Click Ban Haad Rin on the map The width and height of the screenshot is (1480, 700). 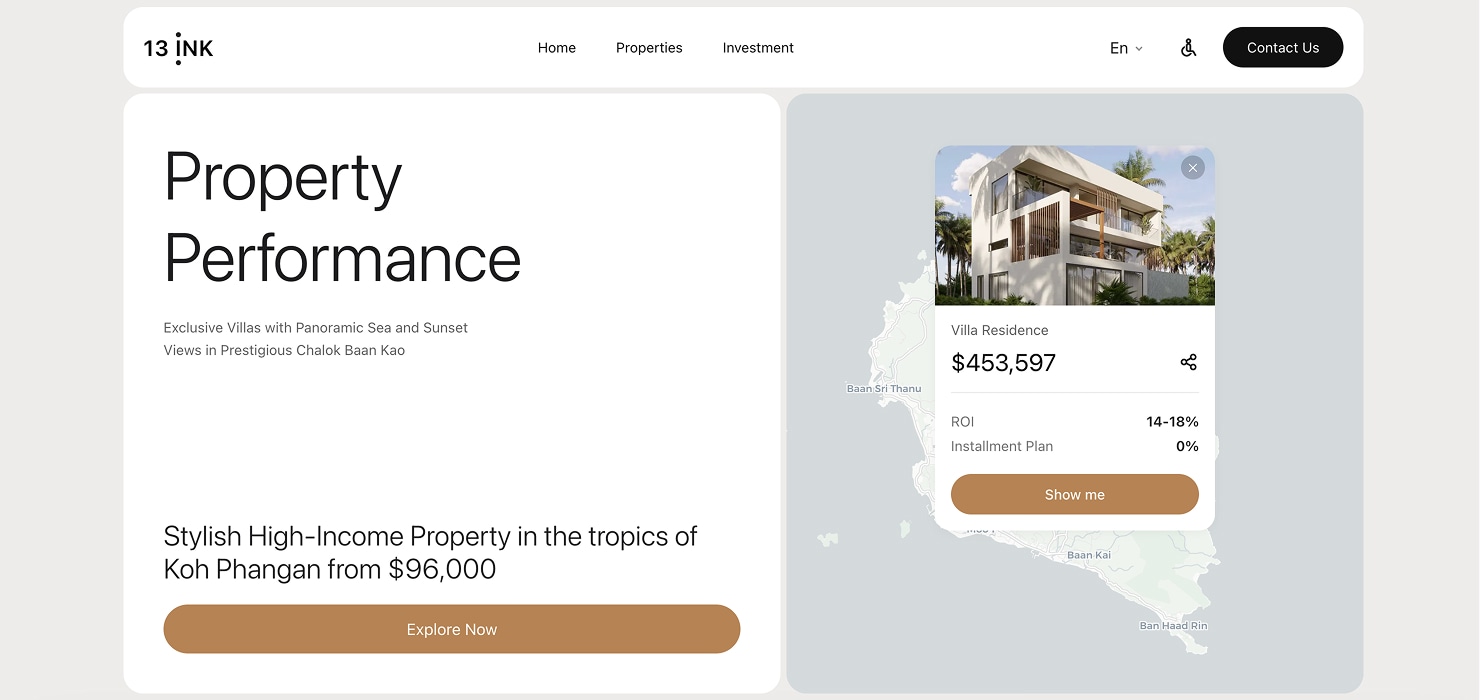[x=1173, y=625]
